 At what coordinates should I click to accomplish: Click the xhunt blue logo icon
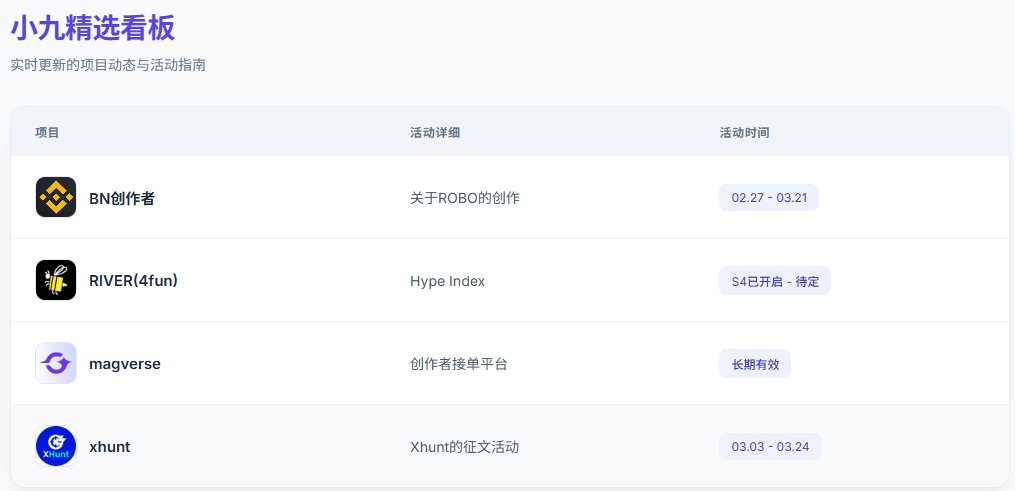[56, 447]
